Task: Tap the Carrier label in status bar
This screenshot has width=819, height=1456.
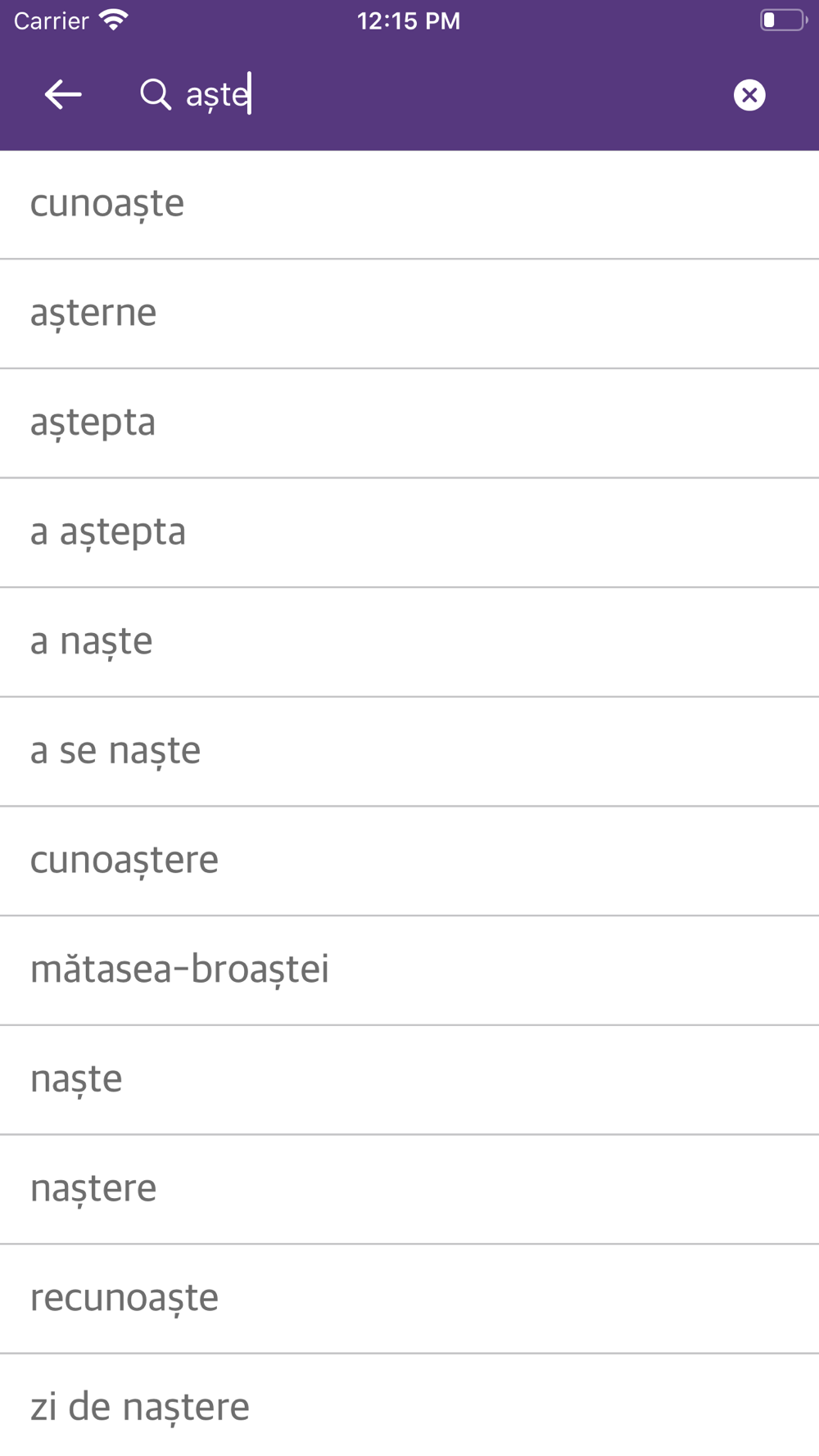Action: [x=51, y=20]
